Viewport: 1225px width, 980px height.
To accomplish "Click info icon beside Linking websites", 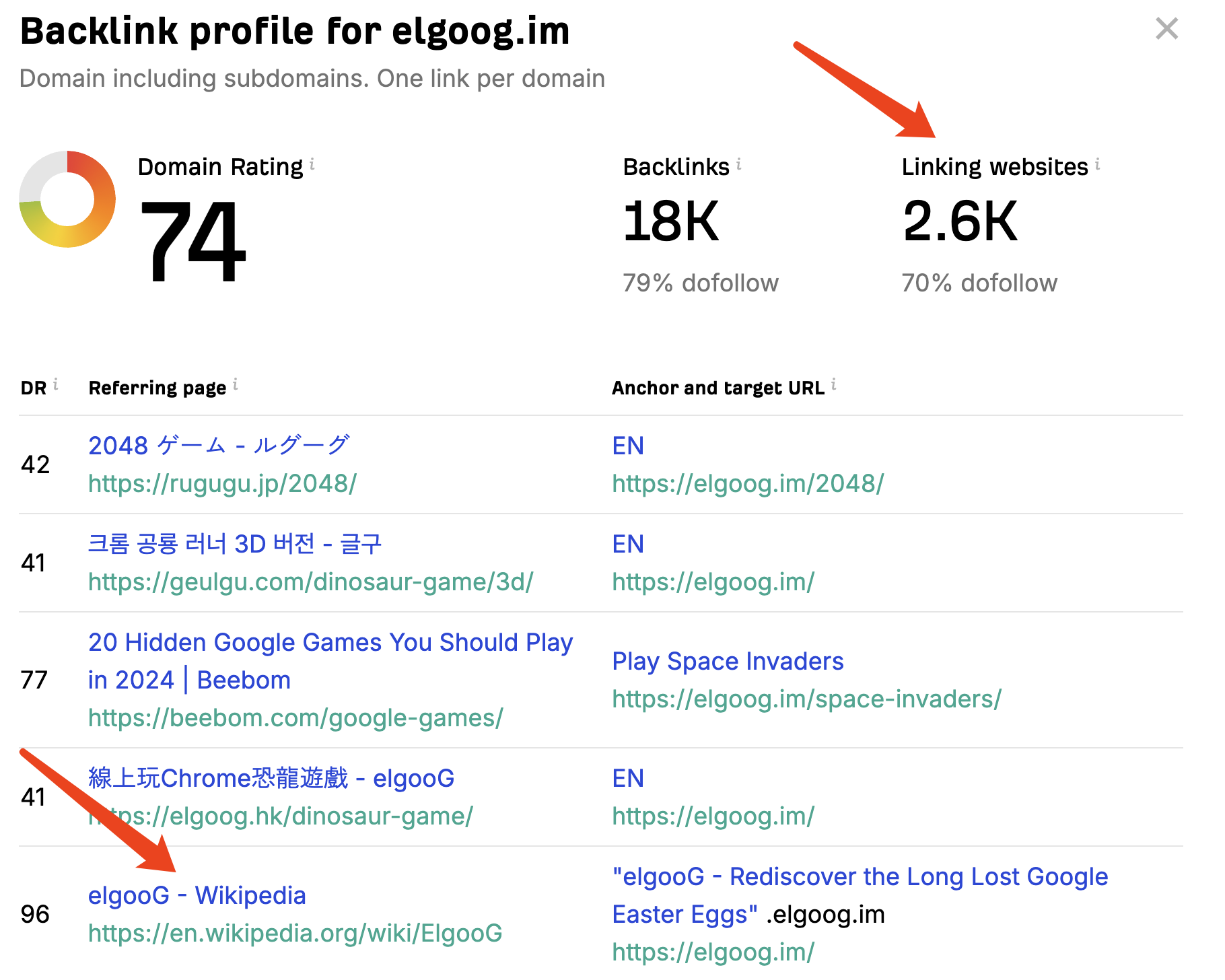I will pyautogui.click(x=1097, y=164).
